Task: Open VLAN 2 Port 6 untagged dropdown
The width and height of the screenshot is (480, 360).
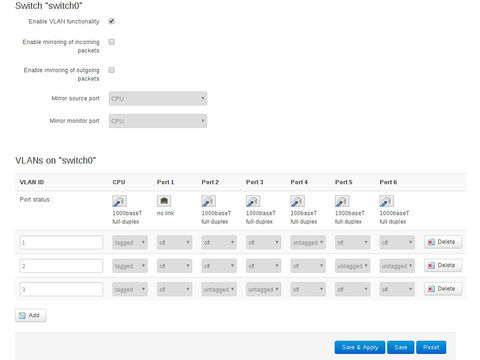Action: 397,266
